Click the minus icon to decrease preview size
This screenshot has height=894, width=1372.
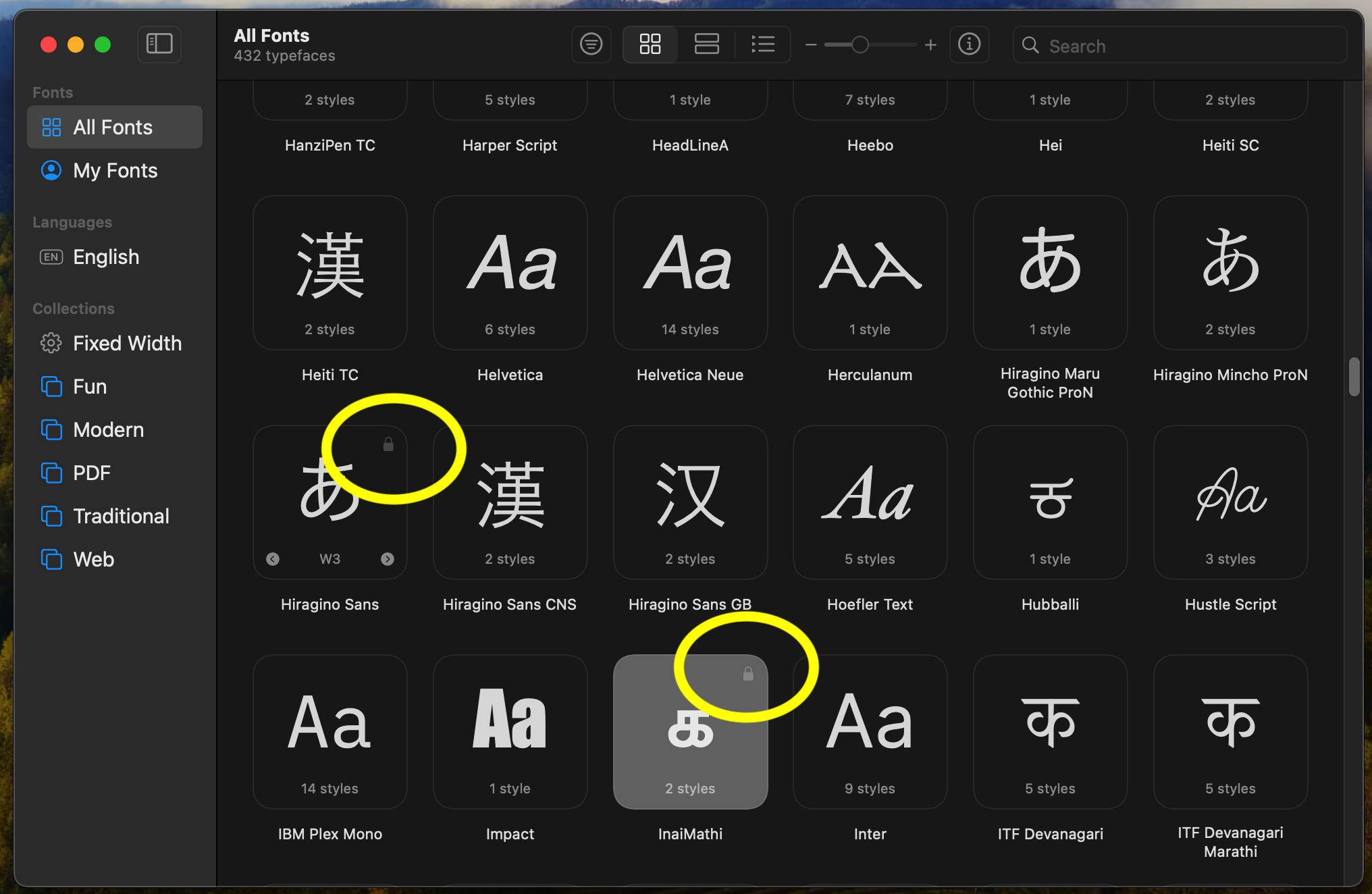pos(811,45)
